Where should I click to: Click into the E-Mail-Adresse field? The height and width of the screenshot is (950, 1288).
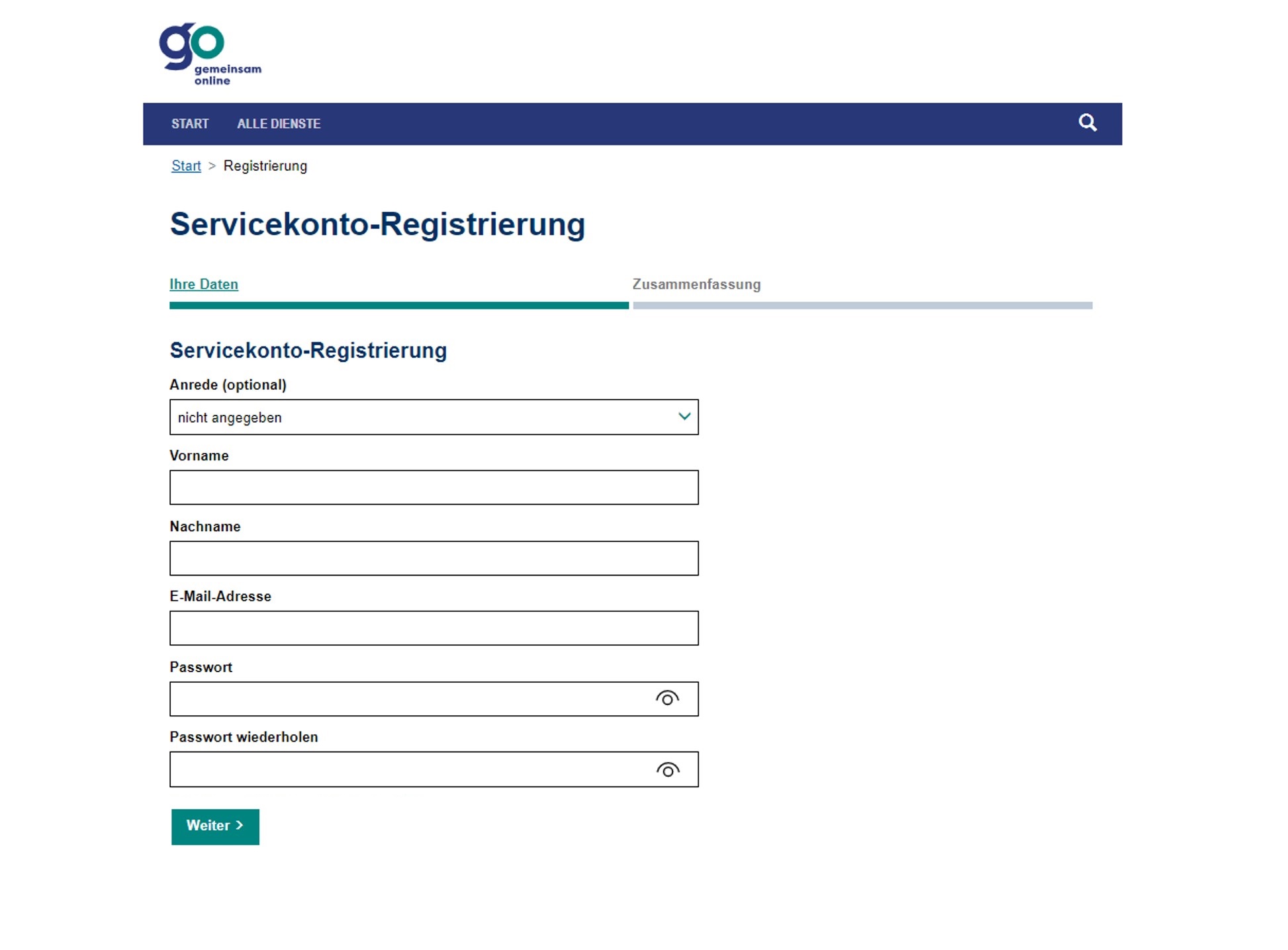pos(434,628)
